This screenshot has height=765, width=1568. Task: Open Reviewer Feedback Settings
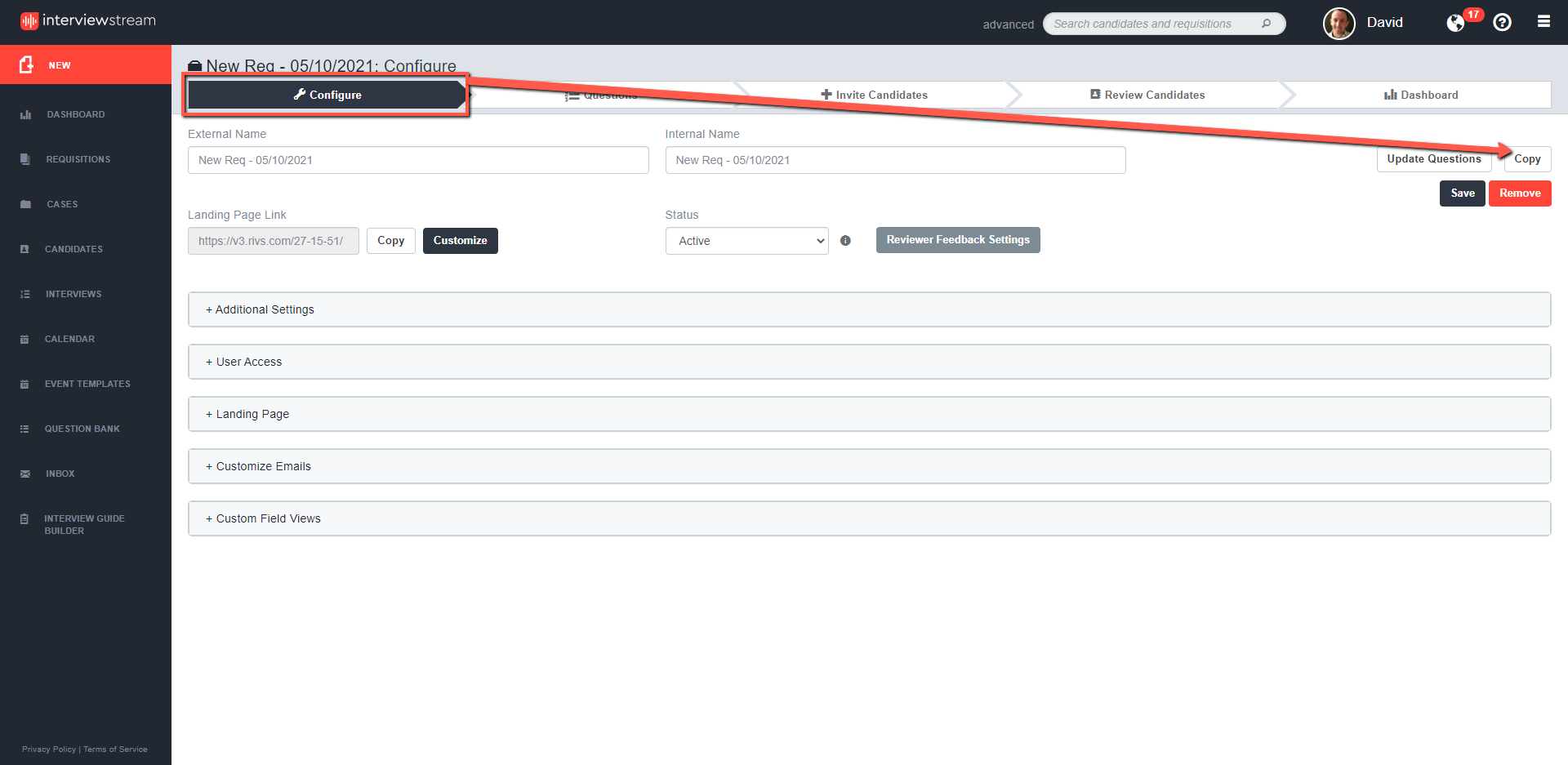click(x=958, y=240)
